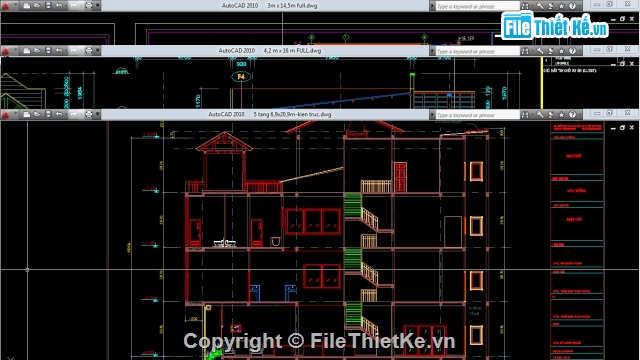640x360 pixels.
Task: Click binoculars search icon in 3m x 14,5m window
Action: [525, 6]
